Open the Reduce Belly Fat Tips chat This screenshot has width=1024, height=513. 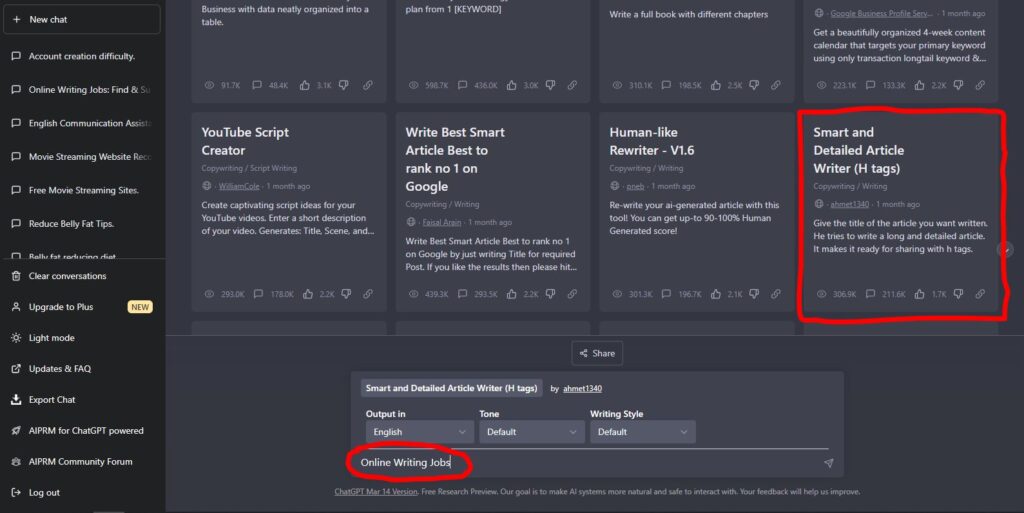point(82,224)
